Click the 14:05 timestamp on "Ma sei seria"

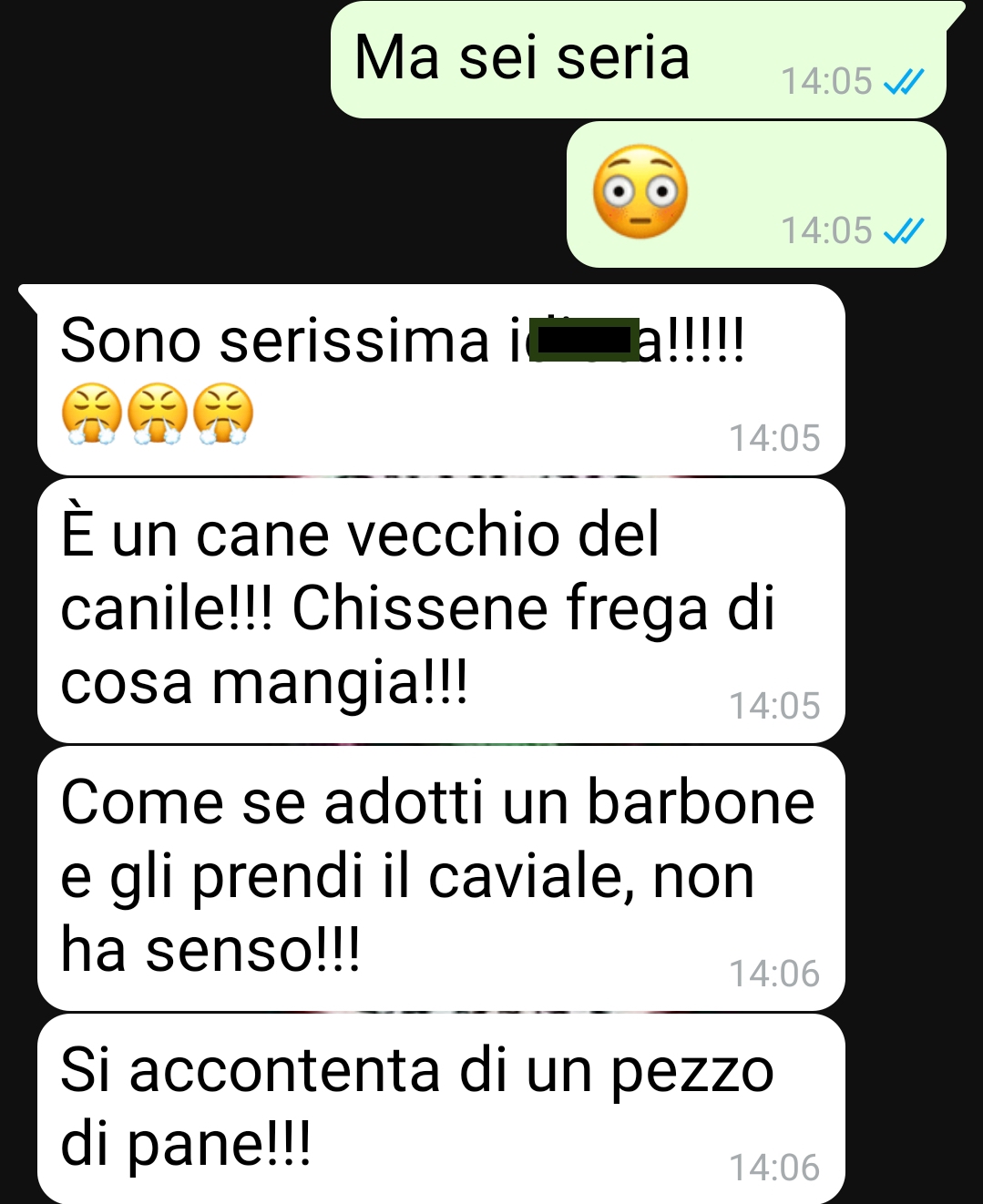(827, 82)
